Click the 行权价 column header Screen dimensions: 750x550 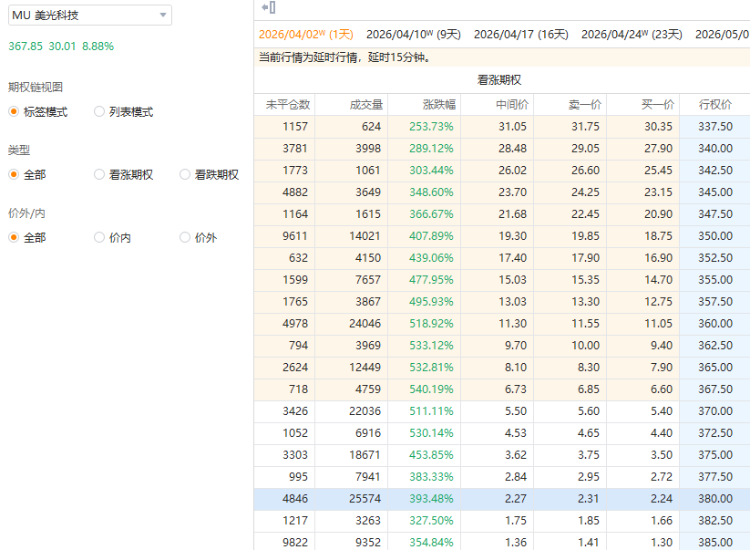point(714,105)
